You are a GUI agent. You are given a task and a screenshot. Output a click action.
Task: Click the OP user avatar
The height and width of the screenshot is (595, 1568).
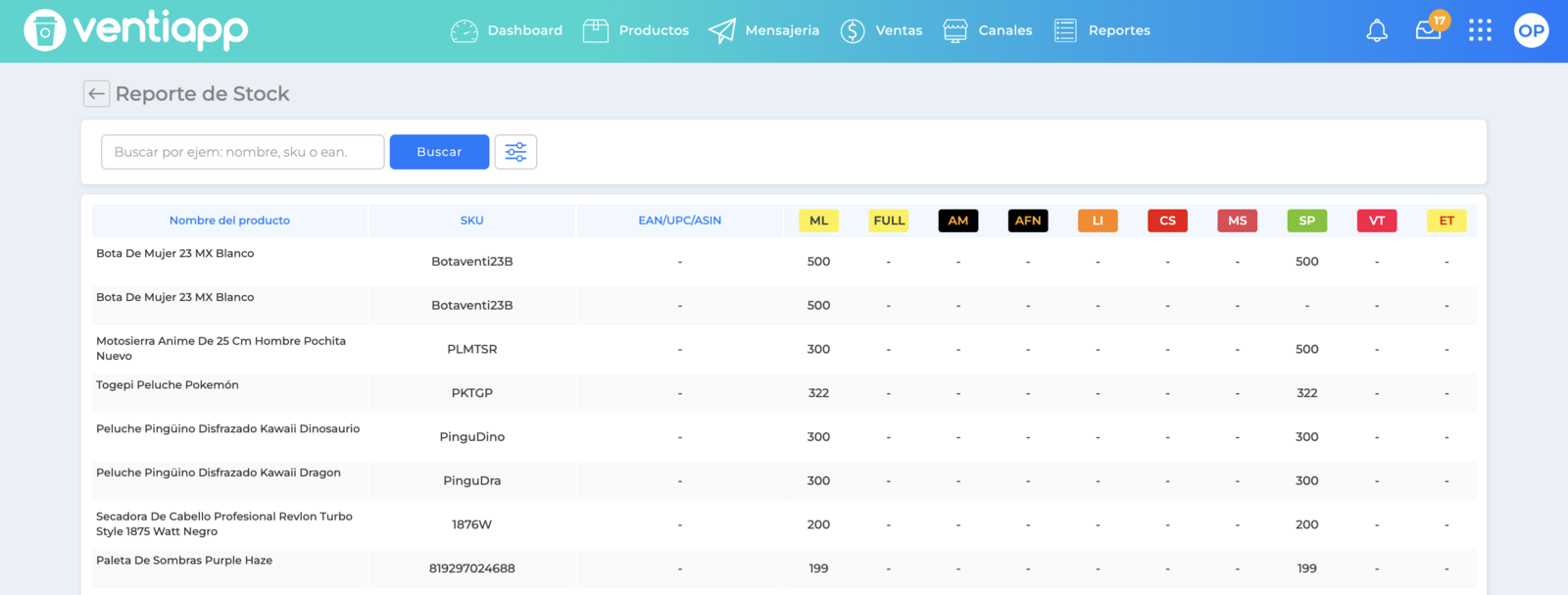(1531, 30)
